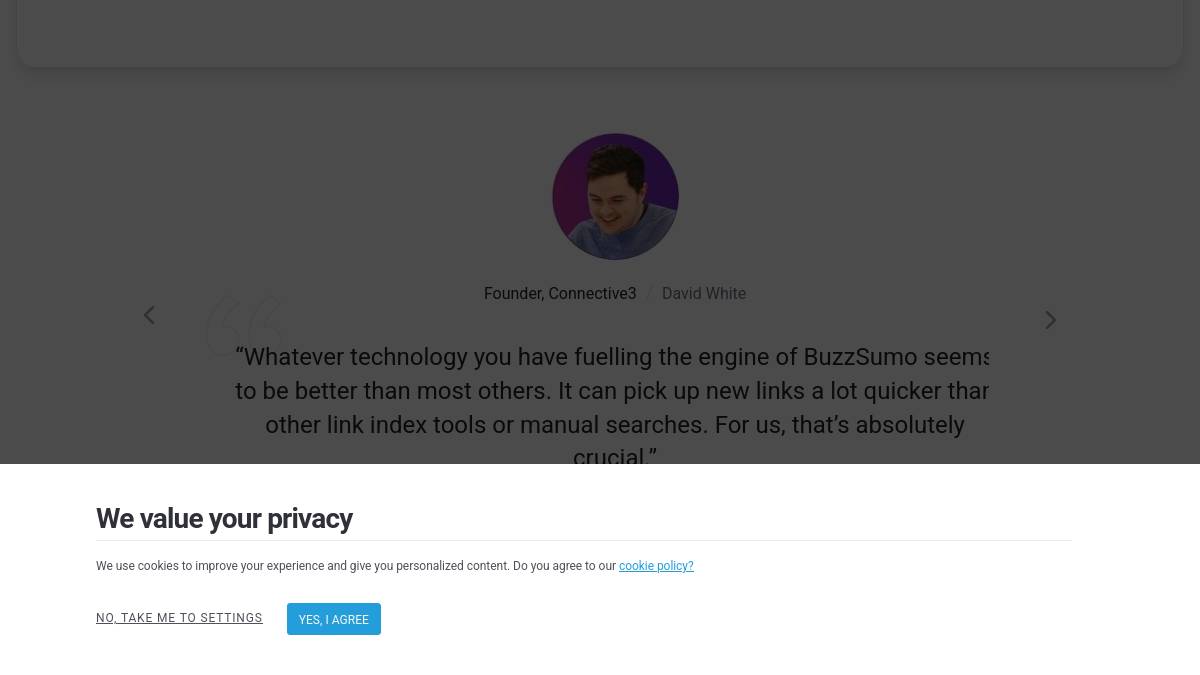
Task: Click the name David White
Action: click(x=704, y=294)
